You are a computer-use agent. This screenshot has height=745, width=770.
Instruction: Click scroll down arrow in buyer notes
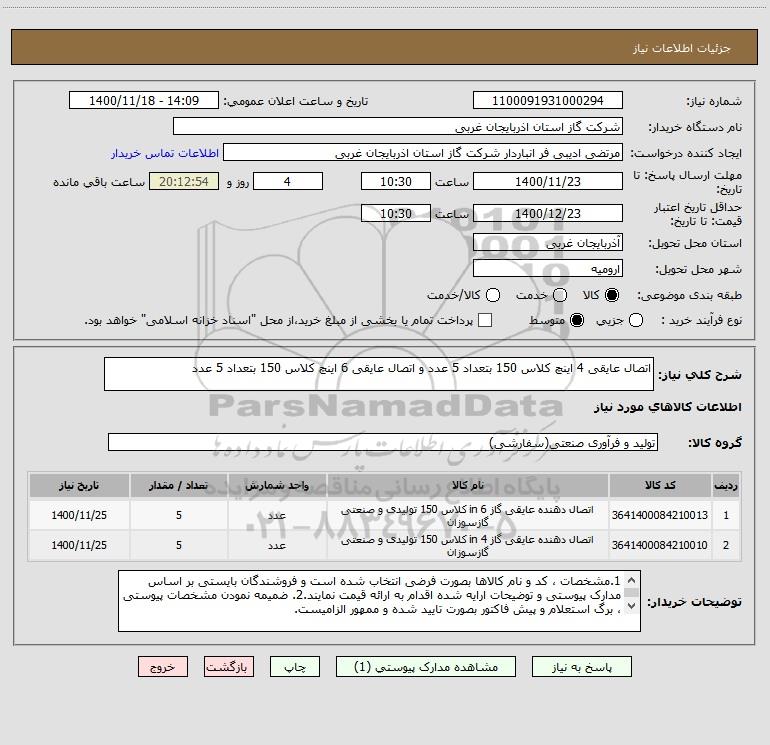(632, 606)
